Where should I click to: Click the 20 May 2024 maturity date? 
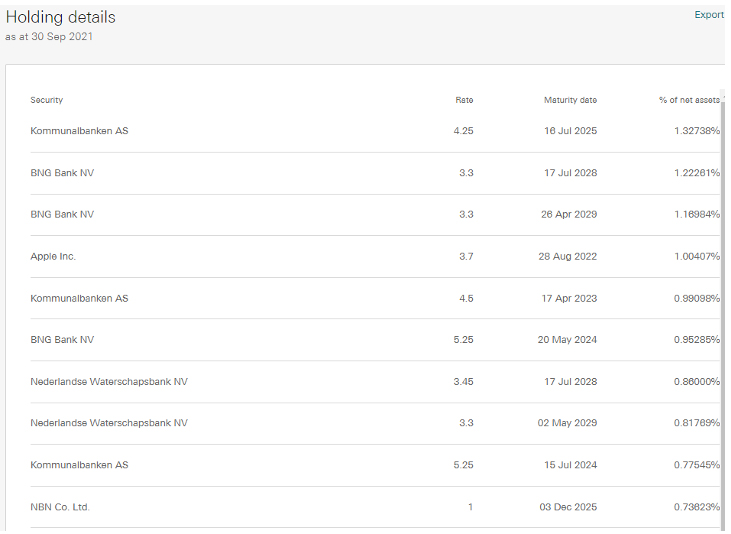(567, 340)
